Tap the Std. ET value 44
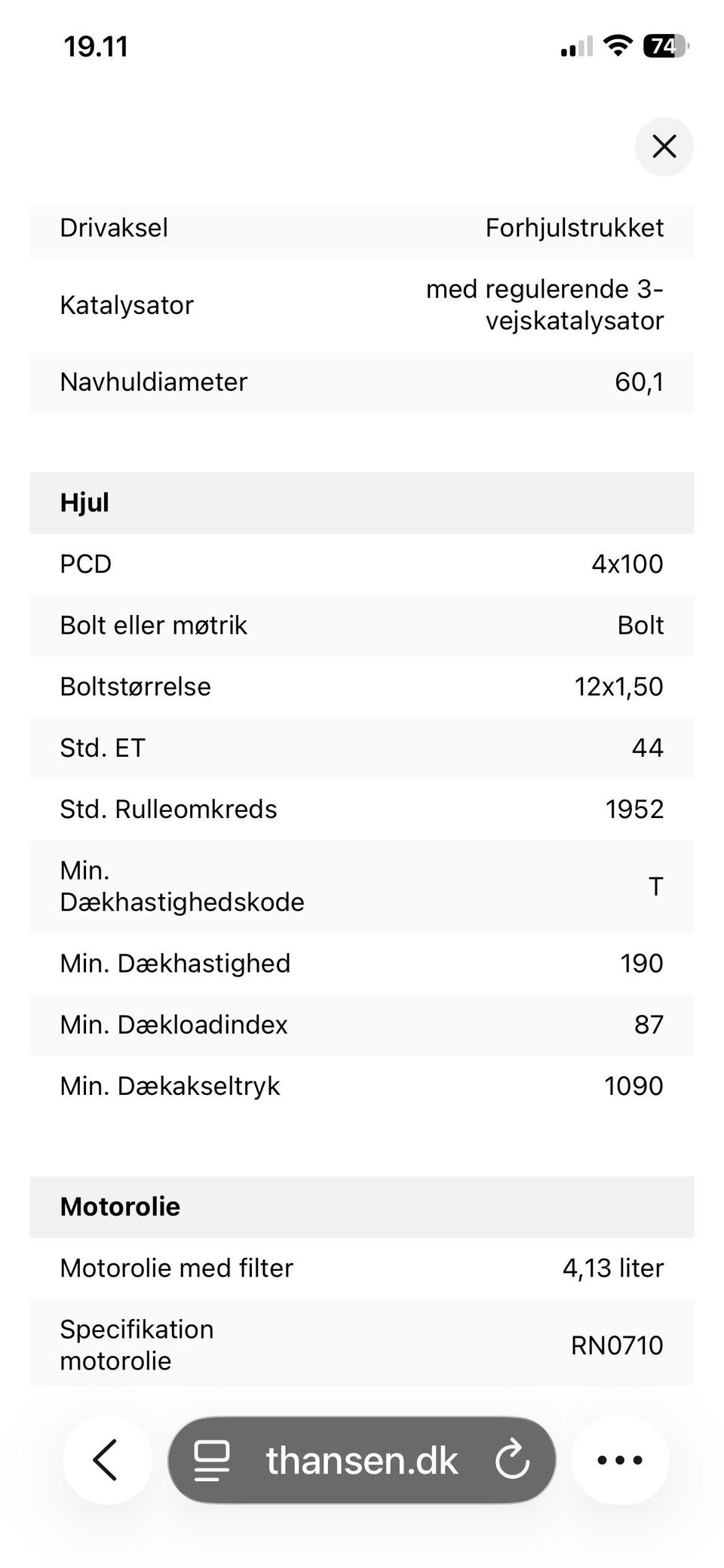 tap(647, 748)
